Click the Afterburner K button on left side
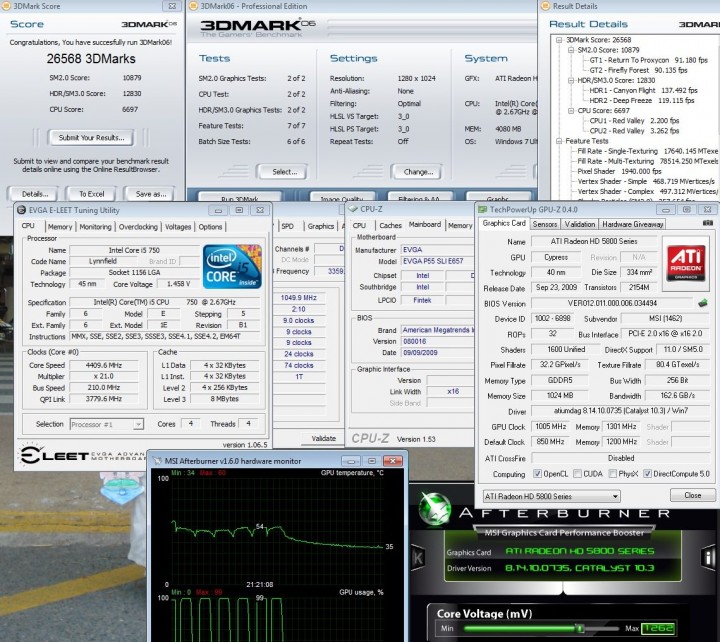720x642 pixels. [x=418, y=558]
